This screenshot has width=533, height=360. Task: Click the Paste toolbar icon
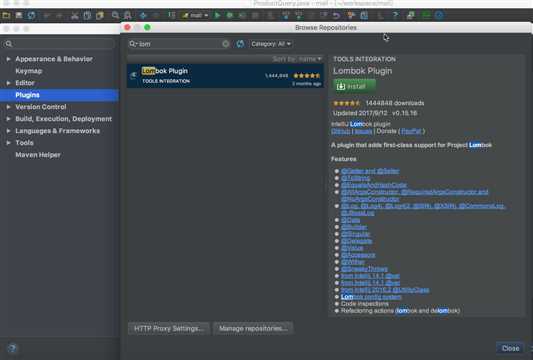(100, 15)
